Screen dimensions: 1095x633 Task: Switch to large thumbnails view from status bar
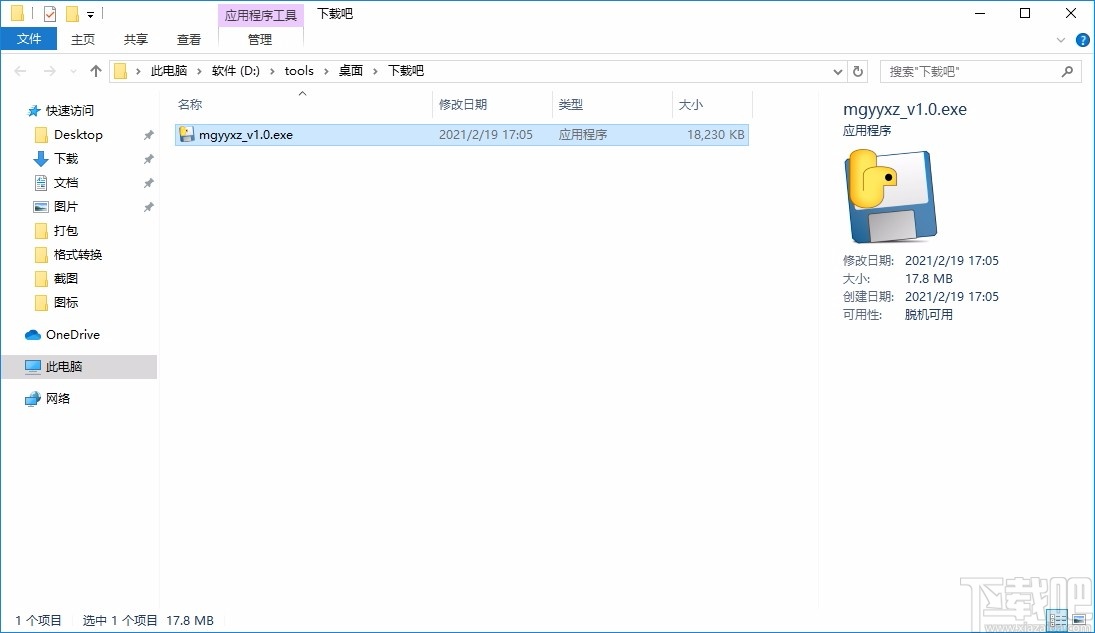point(1080,620)
